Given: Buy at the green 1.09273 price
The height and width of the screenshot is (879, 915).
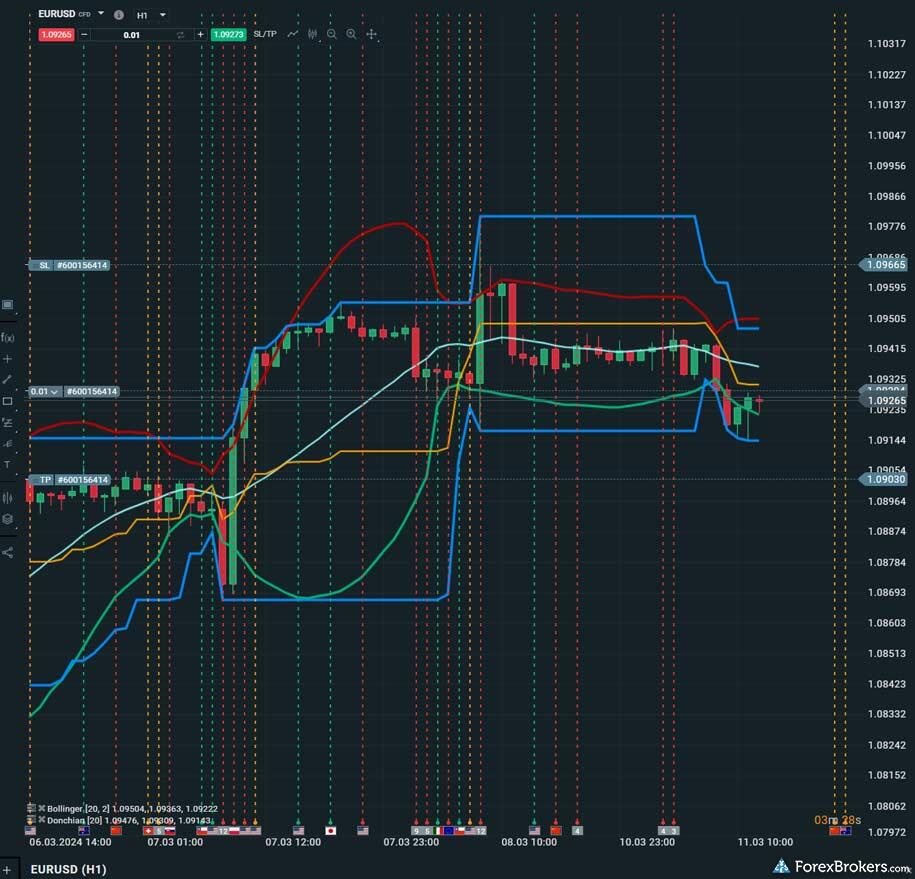Looking at the screenshot, I should point(228,34).
